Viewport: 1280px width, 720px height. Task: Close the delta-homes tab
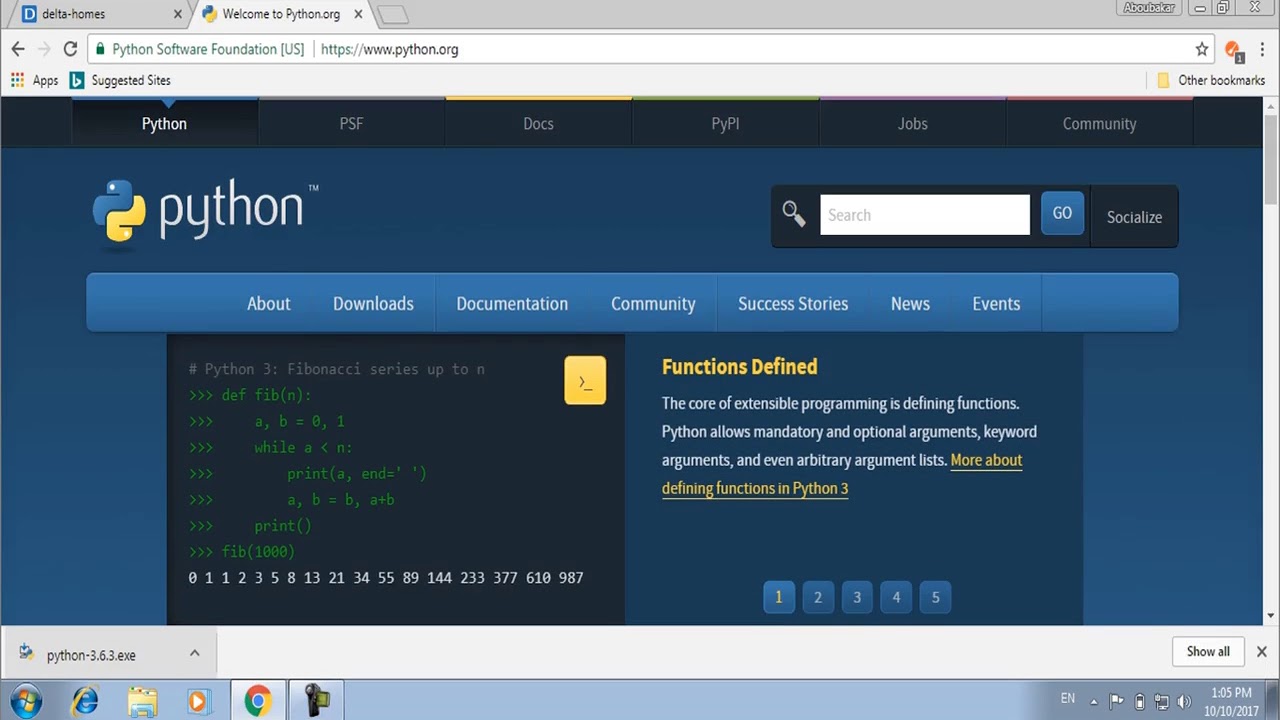[x=178, y=14]
